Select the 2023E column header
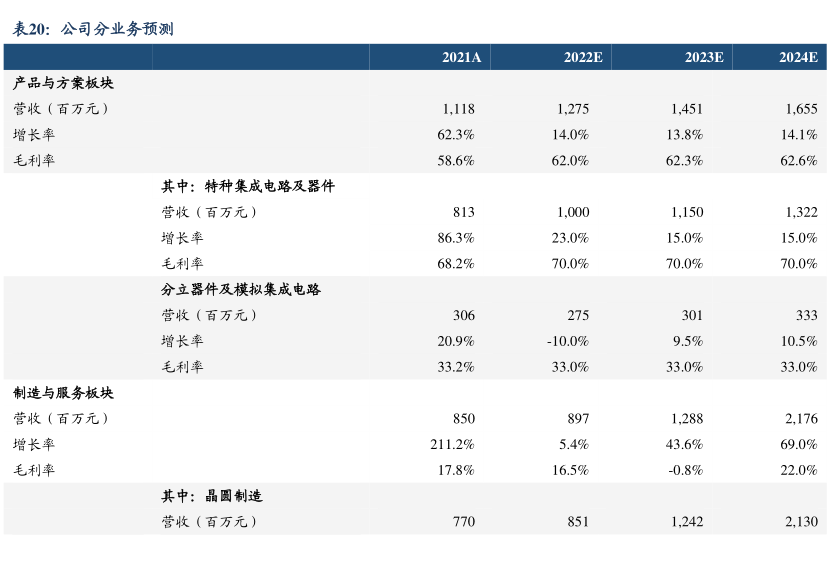The width and height of the screenshot is (830, 562). click(x=704, y=57)
